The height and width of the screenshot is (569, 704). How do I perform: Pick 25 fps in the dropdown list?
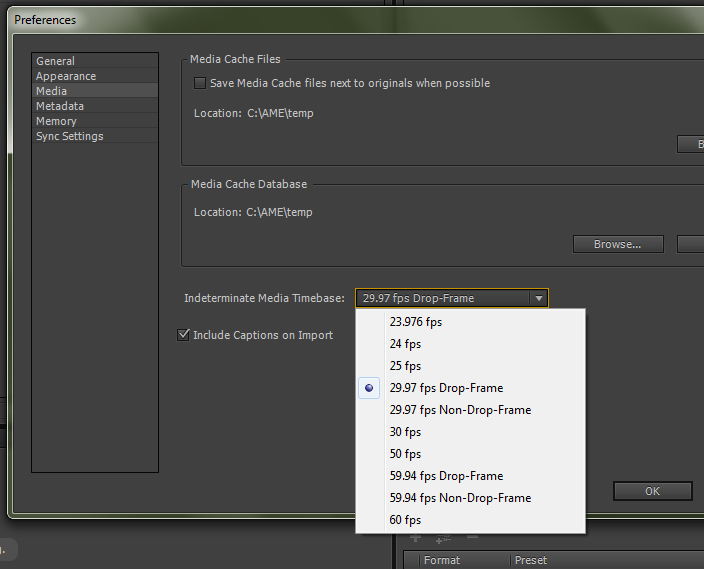[471, 366]
